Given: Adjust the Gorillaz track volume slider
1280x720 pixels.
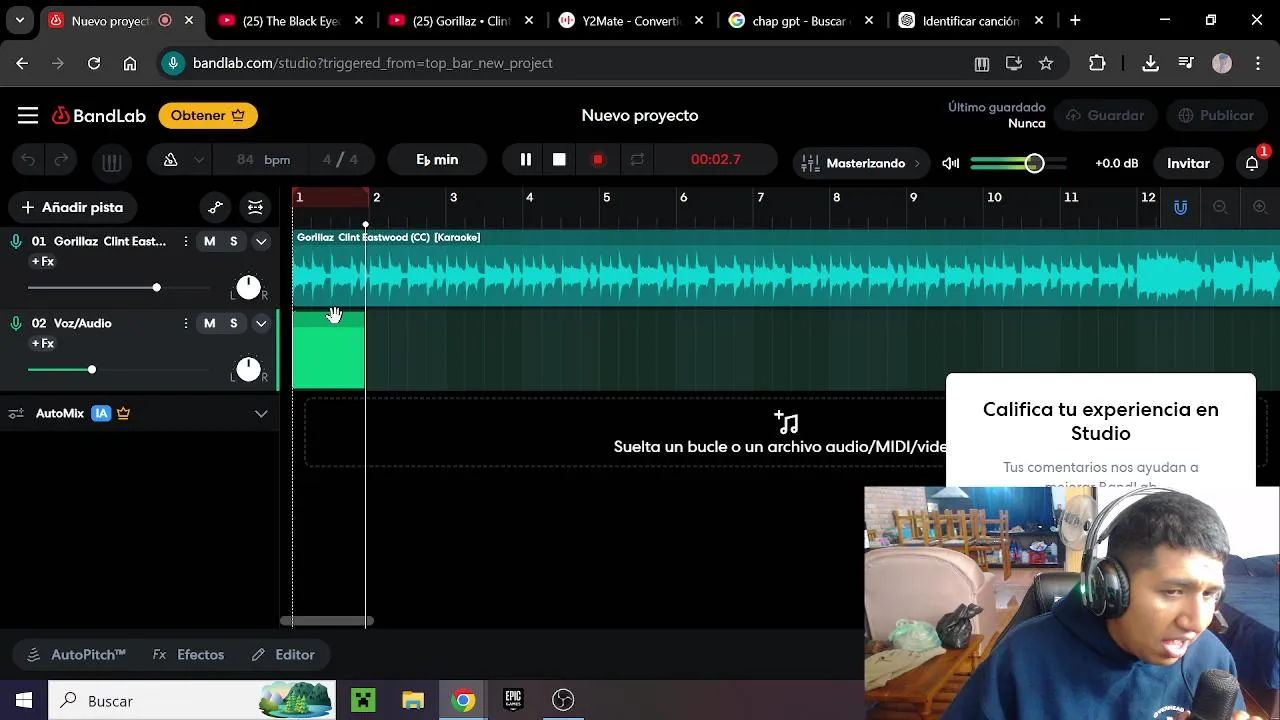Looking at the screenshot, I should (x=118, y=288).
